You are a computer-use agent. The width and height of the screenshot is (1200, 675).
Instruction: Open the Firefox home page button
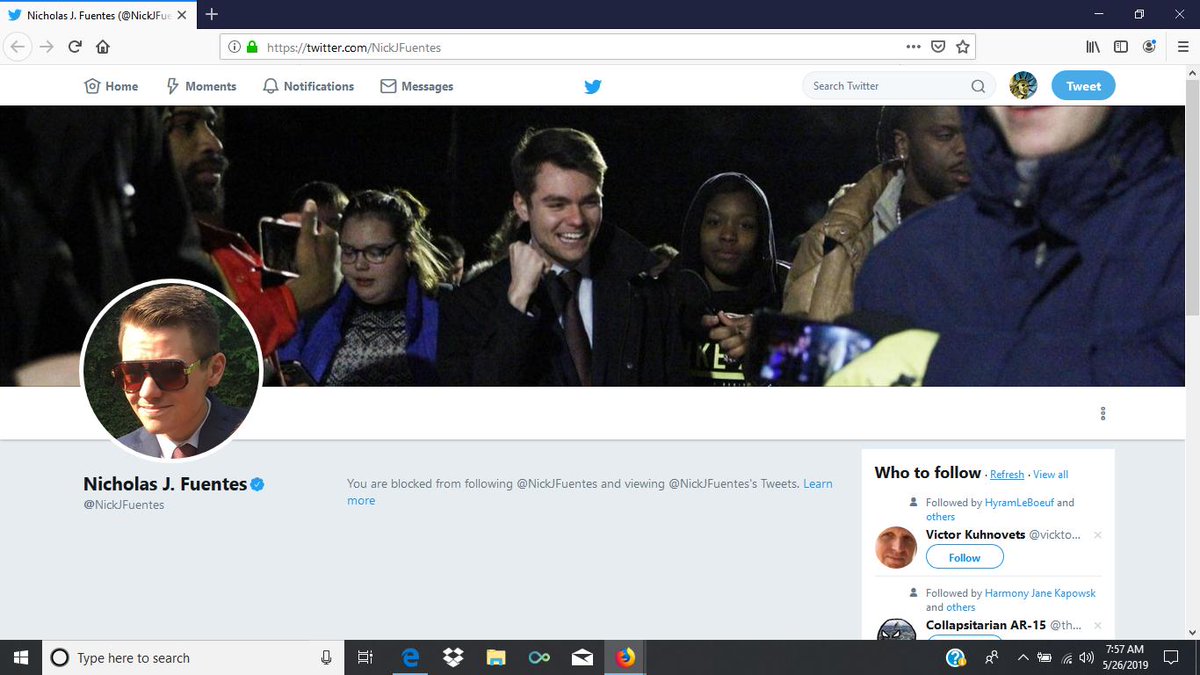click(x=103, y=47)
